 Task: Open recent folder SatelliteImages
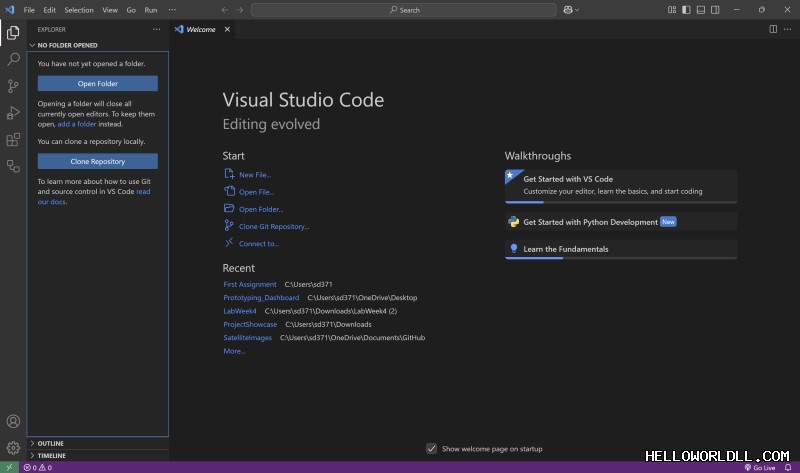coord(247,337)
